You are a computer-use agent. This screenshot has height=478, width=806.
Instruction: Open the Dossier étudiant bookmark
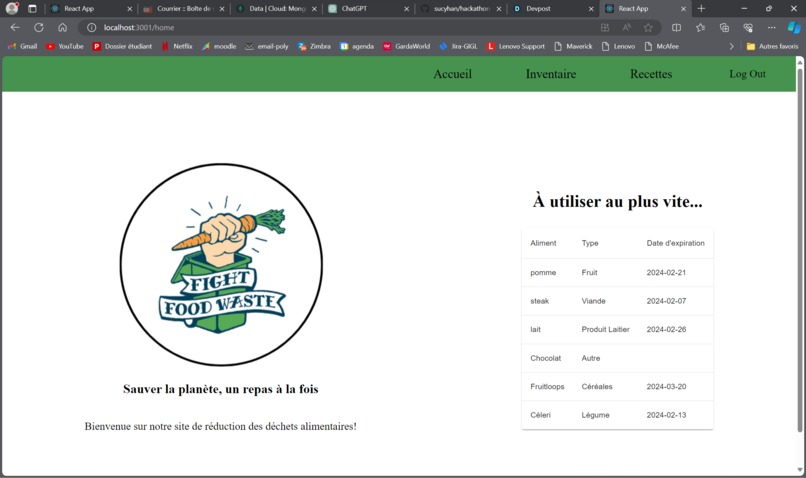pyautogui.click(x=122, y=46)
